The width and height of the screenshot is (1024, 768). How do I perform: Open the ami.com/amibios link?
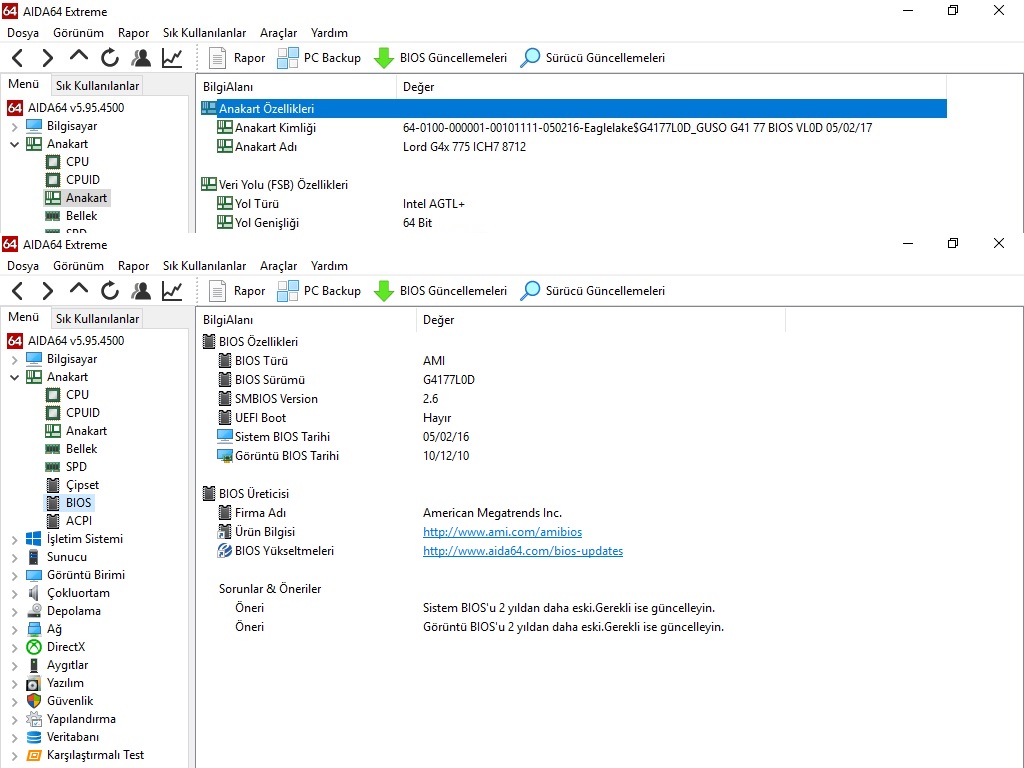click(502, 532)
